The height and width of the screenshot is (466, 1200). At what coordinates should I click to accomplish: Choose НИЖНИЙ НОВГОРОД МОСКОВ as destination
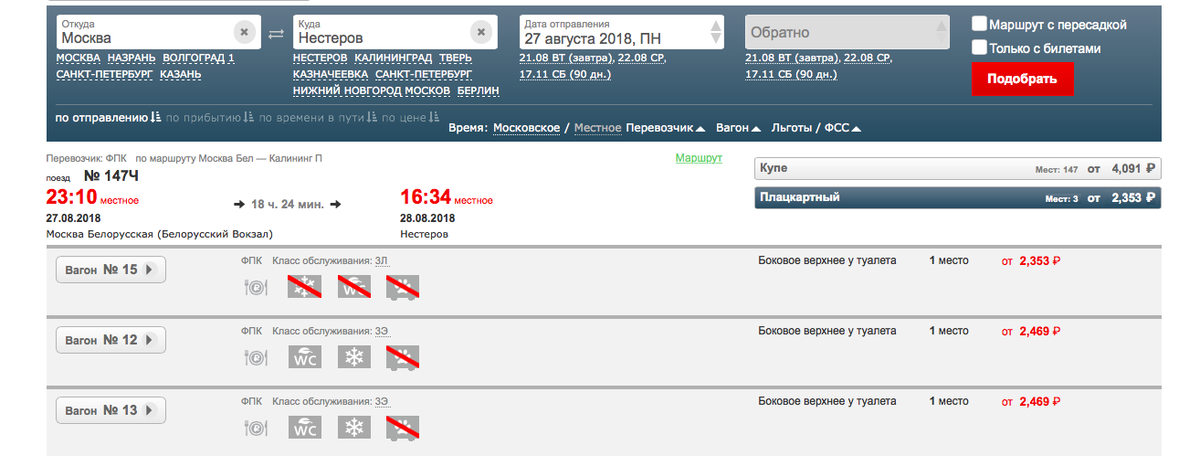(x=371, y=90)
